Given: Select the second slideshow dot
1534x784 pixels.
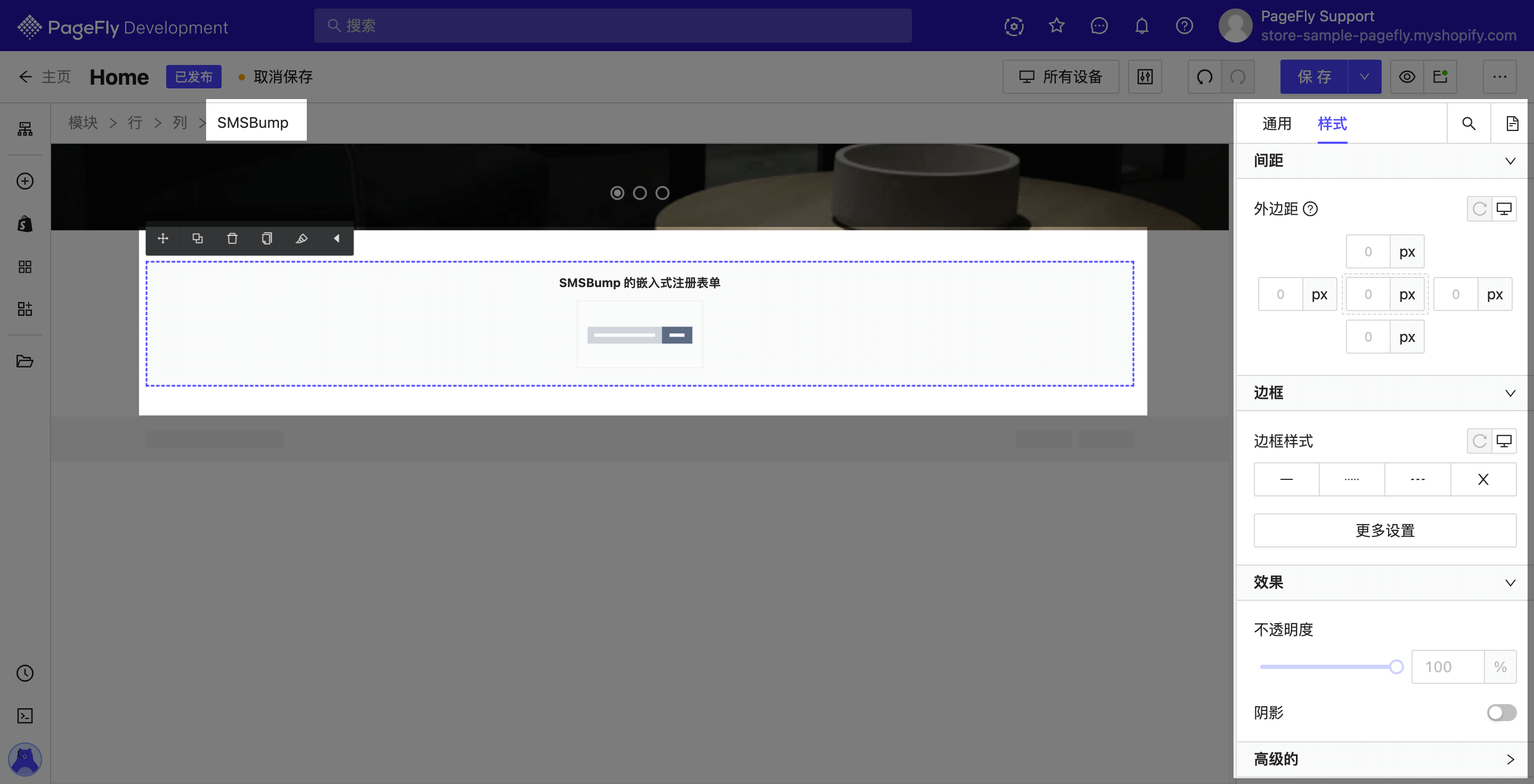Looking at the screenshot, I should point(640,193).
